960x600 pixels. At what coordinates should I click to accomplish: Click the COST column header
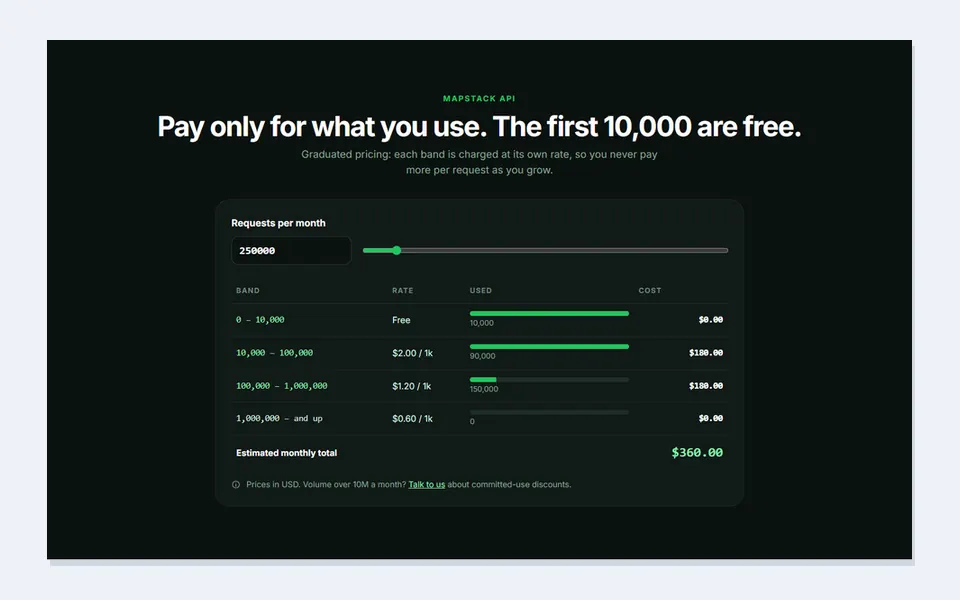click(x=650, y=290)
